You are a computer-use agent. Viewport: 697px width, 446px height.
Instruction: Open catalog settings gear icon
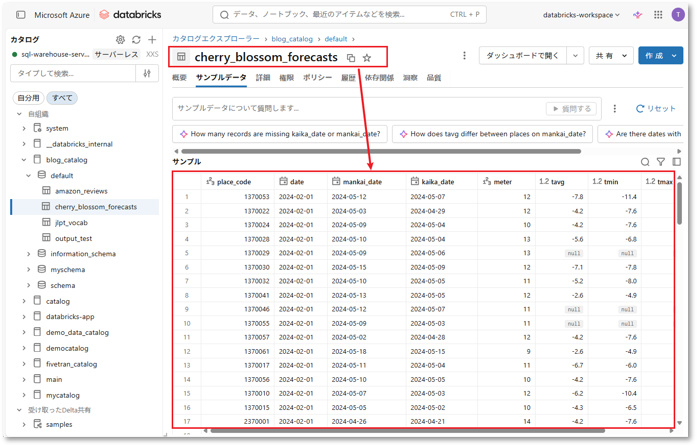pyautogui.click(x=120, y=40)
